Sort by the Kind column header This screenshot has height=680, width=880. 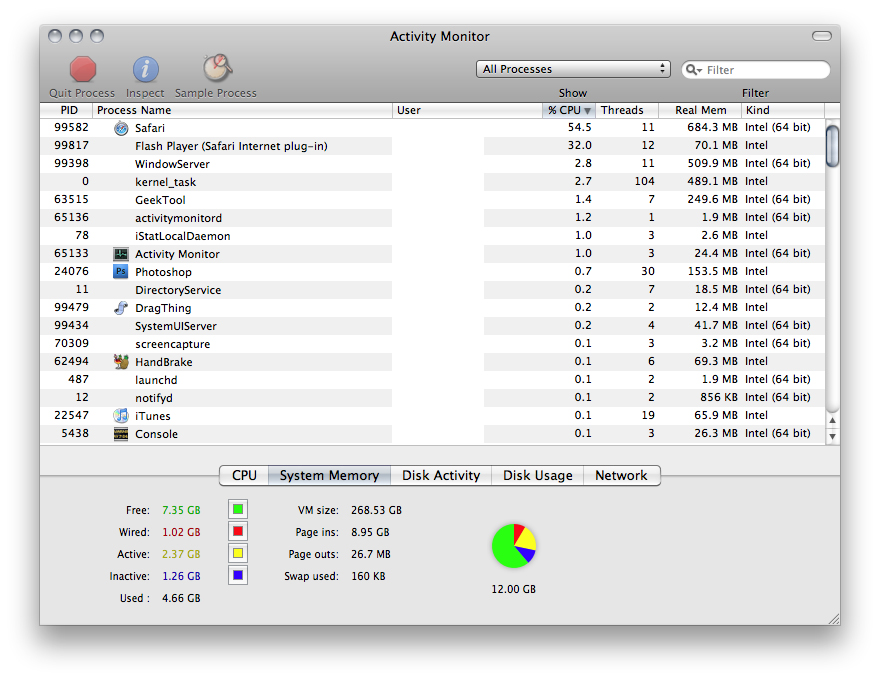coord(783,110)
